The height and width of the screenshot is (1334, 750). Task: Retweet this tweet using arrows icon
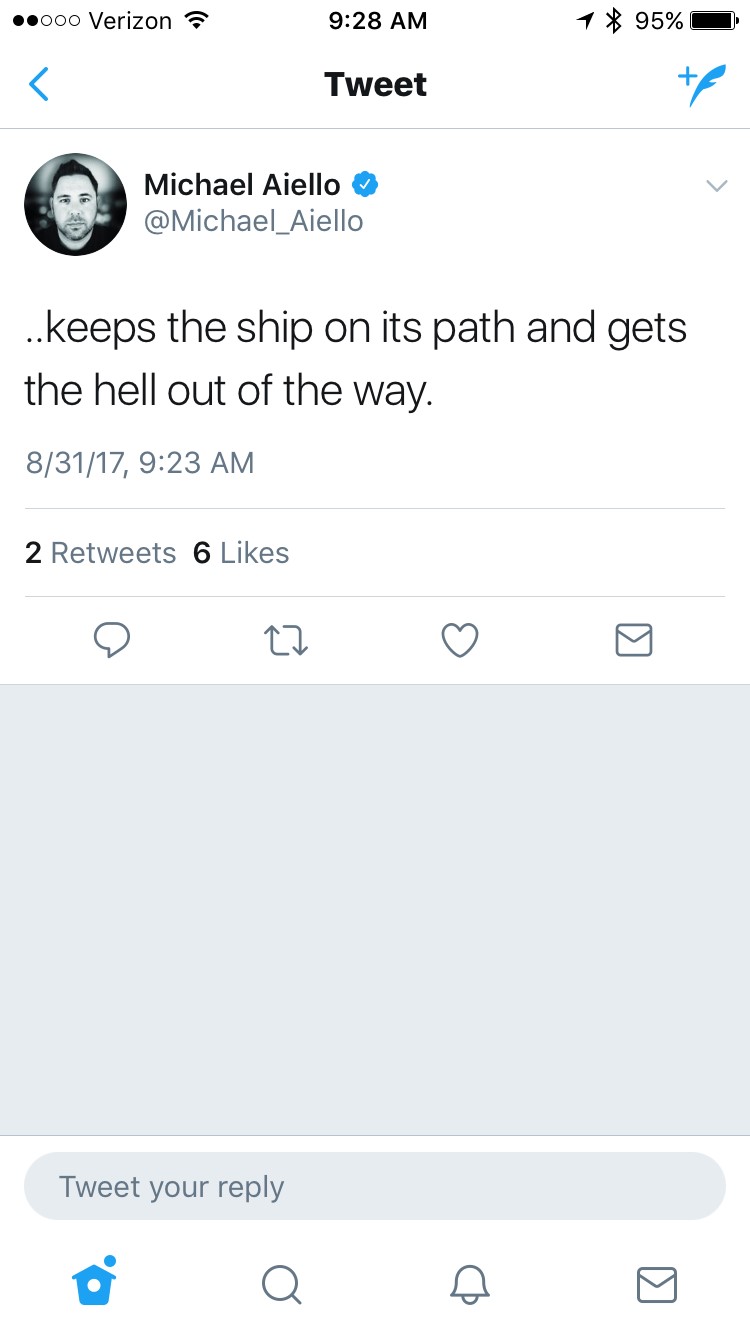pyautogui.click(x=286, y=640)
